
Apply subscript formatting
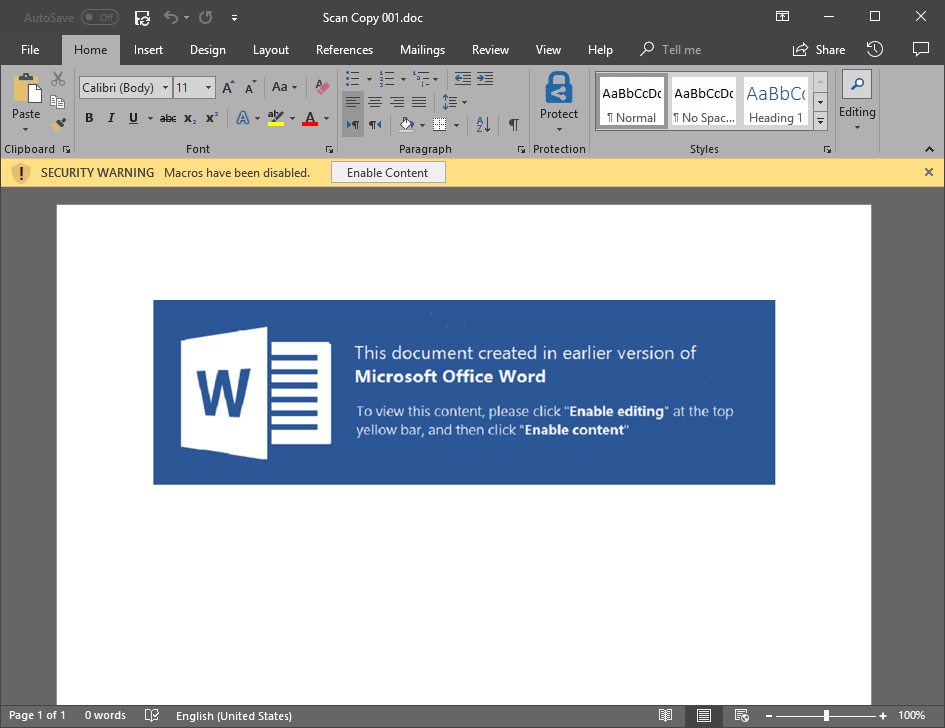[x=189, y=118]
